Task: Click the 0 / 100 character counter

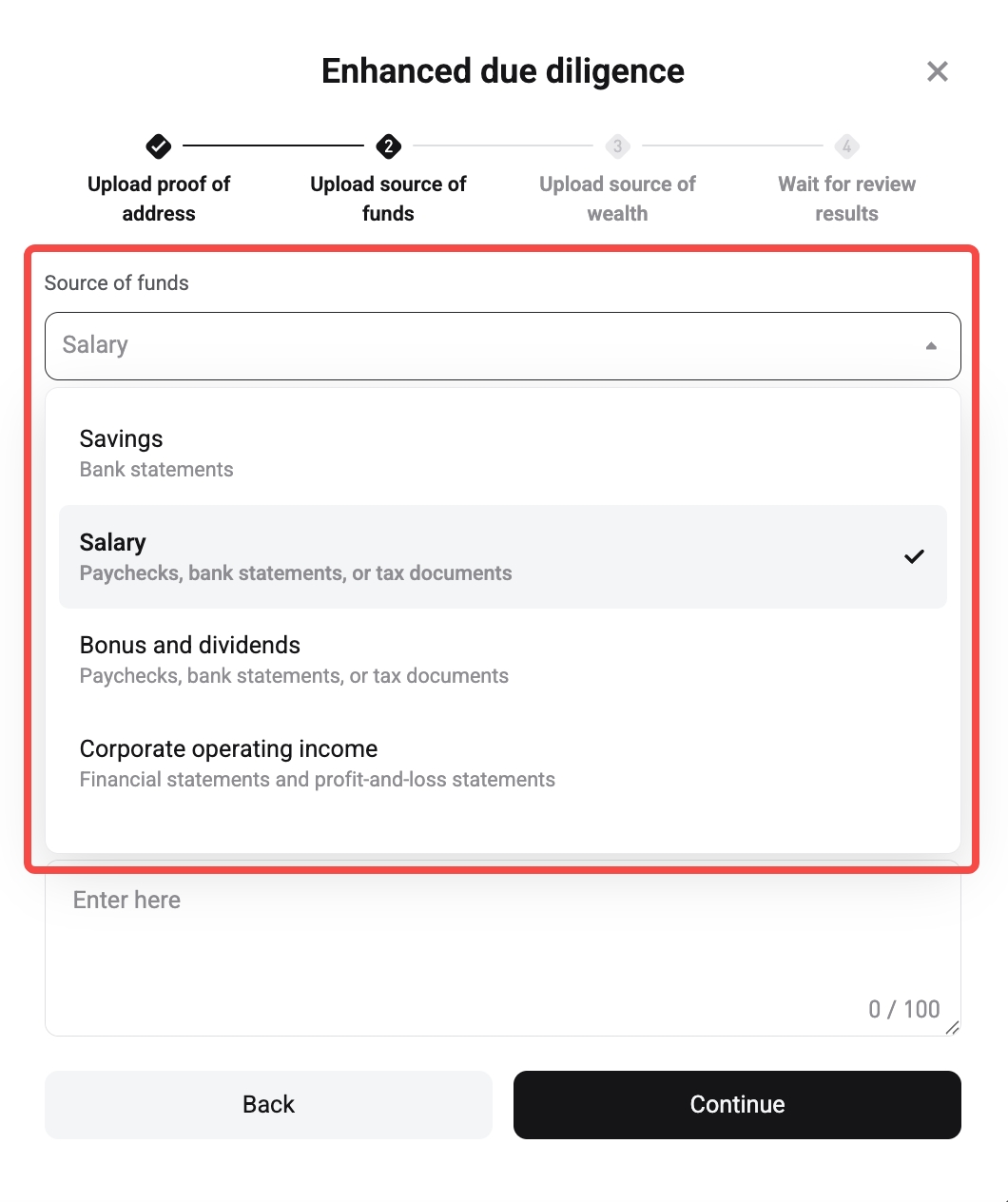Action: coord(904,1009)
